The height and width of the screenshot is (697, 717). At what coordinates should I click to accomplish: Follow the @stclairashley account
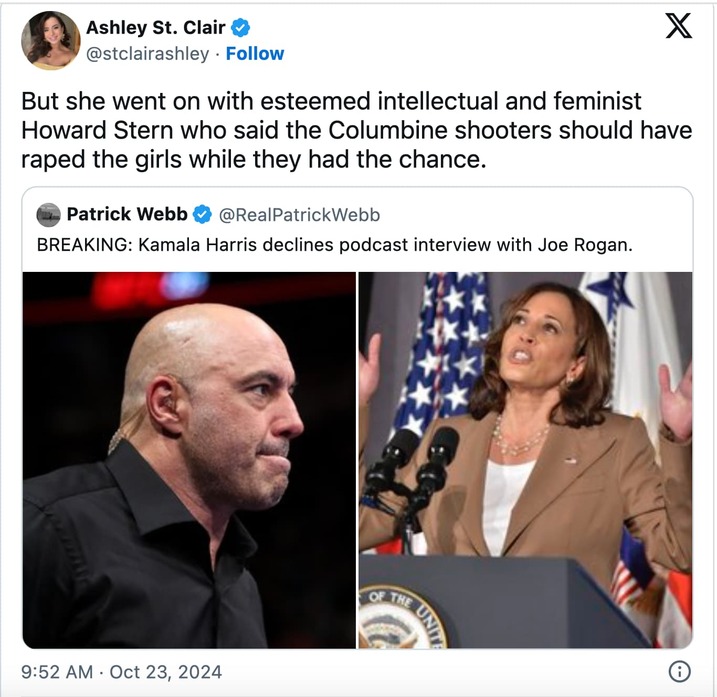point(255,54)
